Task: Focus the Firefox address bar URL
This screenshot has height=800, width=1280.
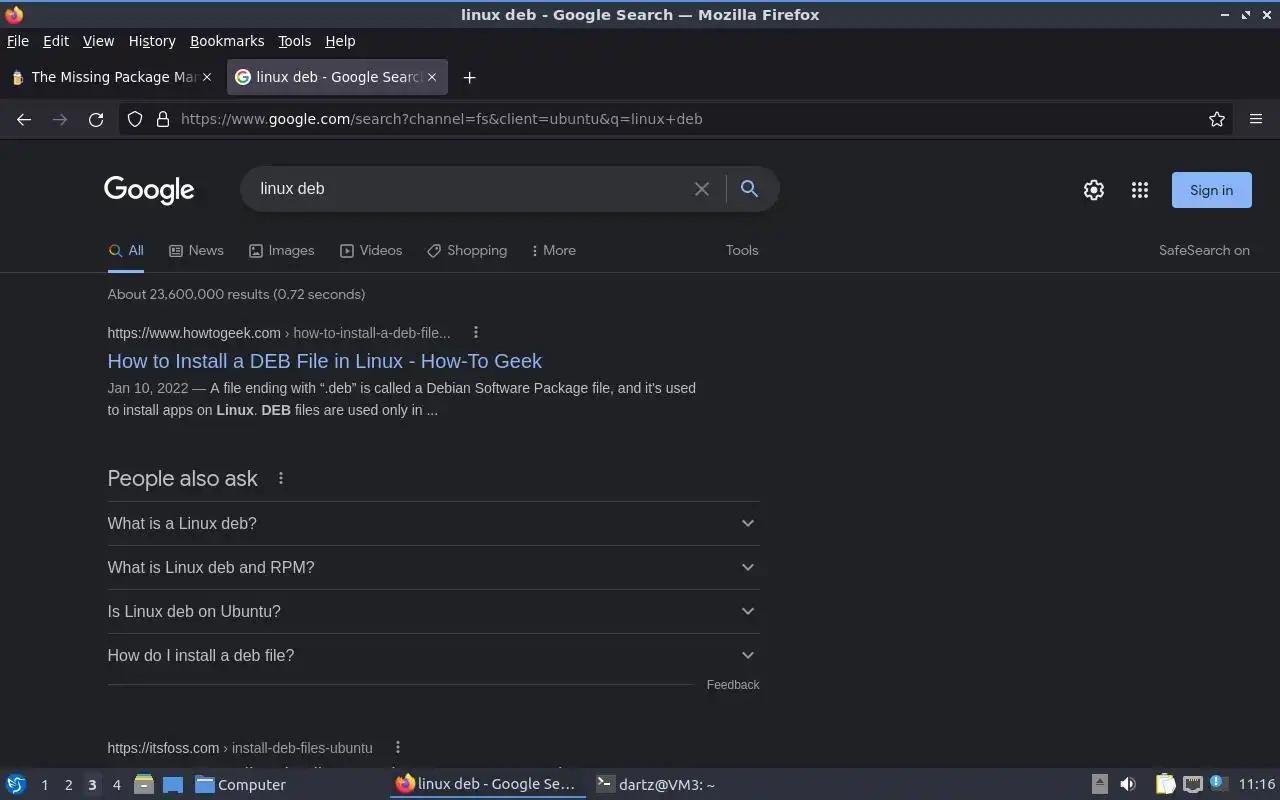Action: 690,119
